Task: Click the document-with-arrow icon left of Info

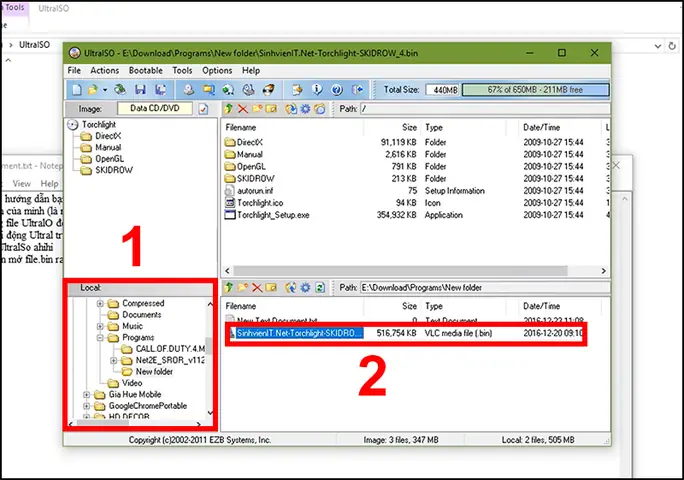Action: [x=297, y=90]
